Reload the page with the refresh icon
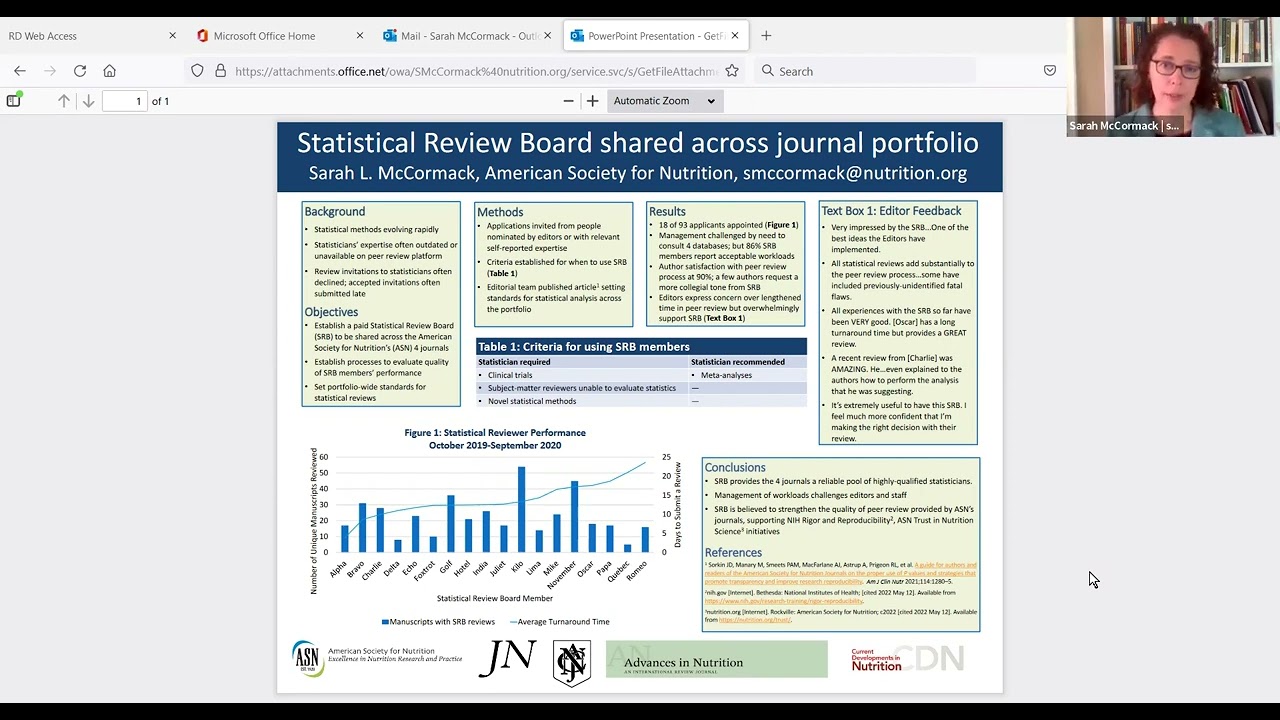Screen dimensions: 1280x720 80,71
